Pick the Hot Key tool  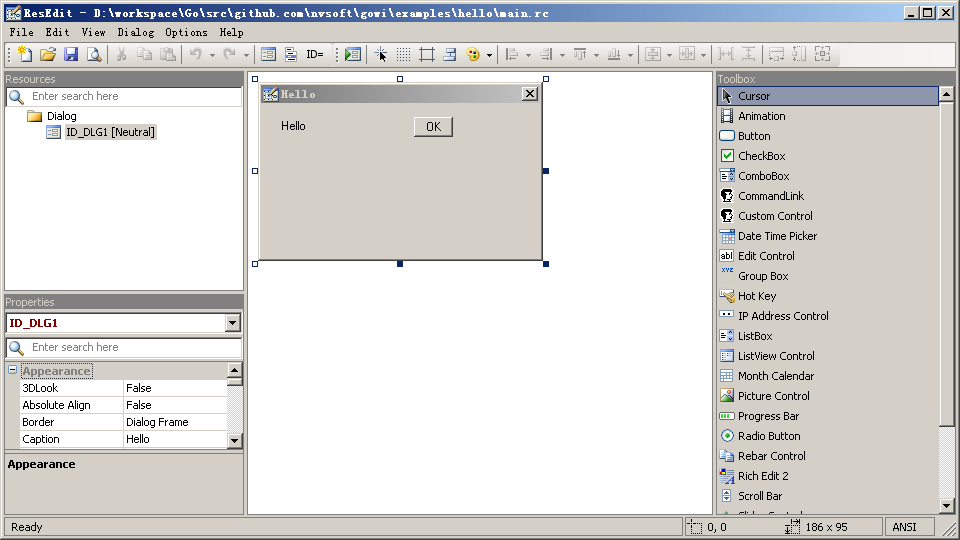point(828,296)
